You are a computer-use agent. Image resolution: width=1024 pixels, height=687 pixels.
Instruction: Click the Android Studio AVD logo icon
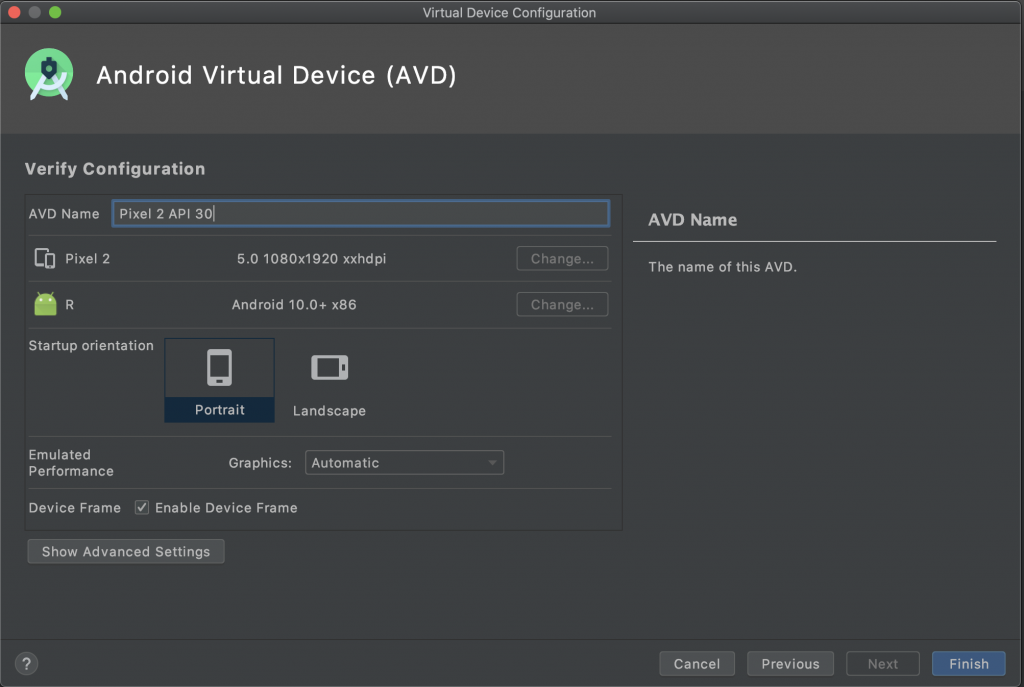[x=49, y=74]
